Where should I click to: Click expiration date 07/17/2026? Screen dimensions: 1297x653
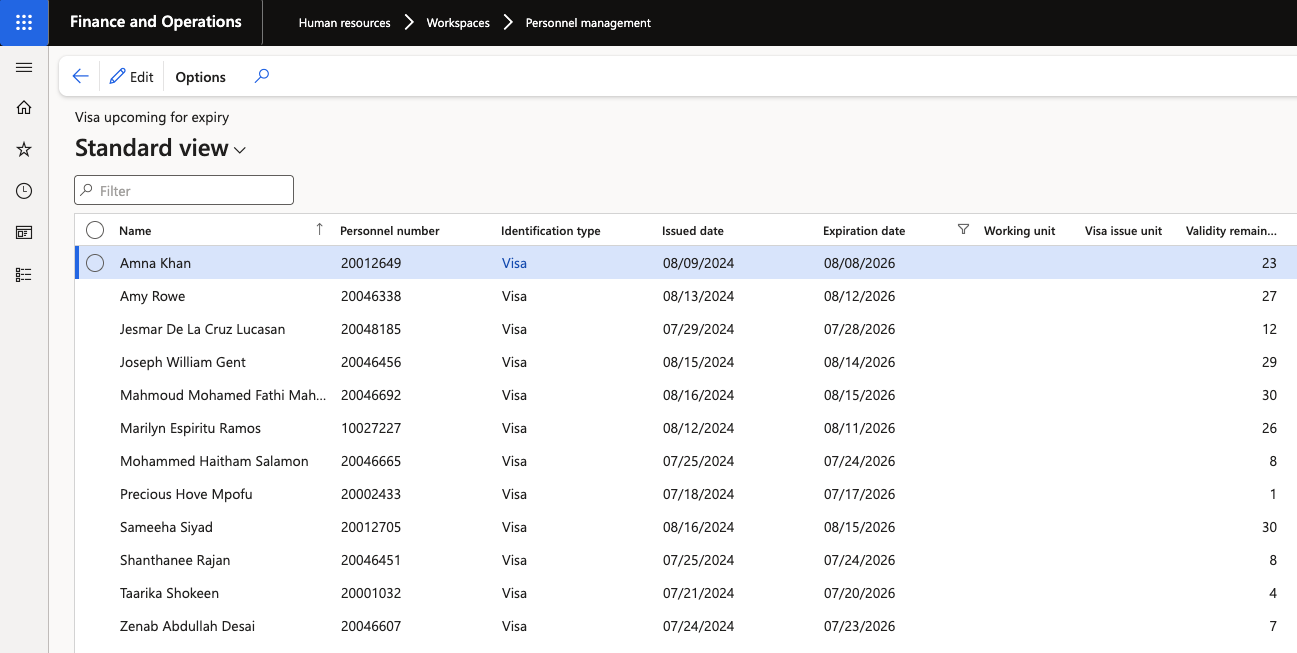(x=859, y=494)
